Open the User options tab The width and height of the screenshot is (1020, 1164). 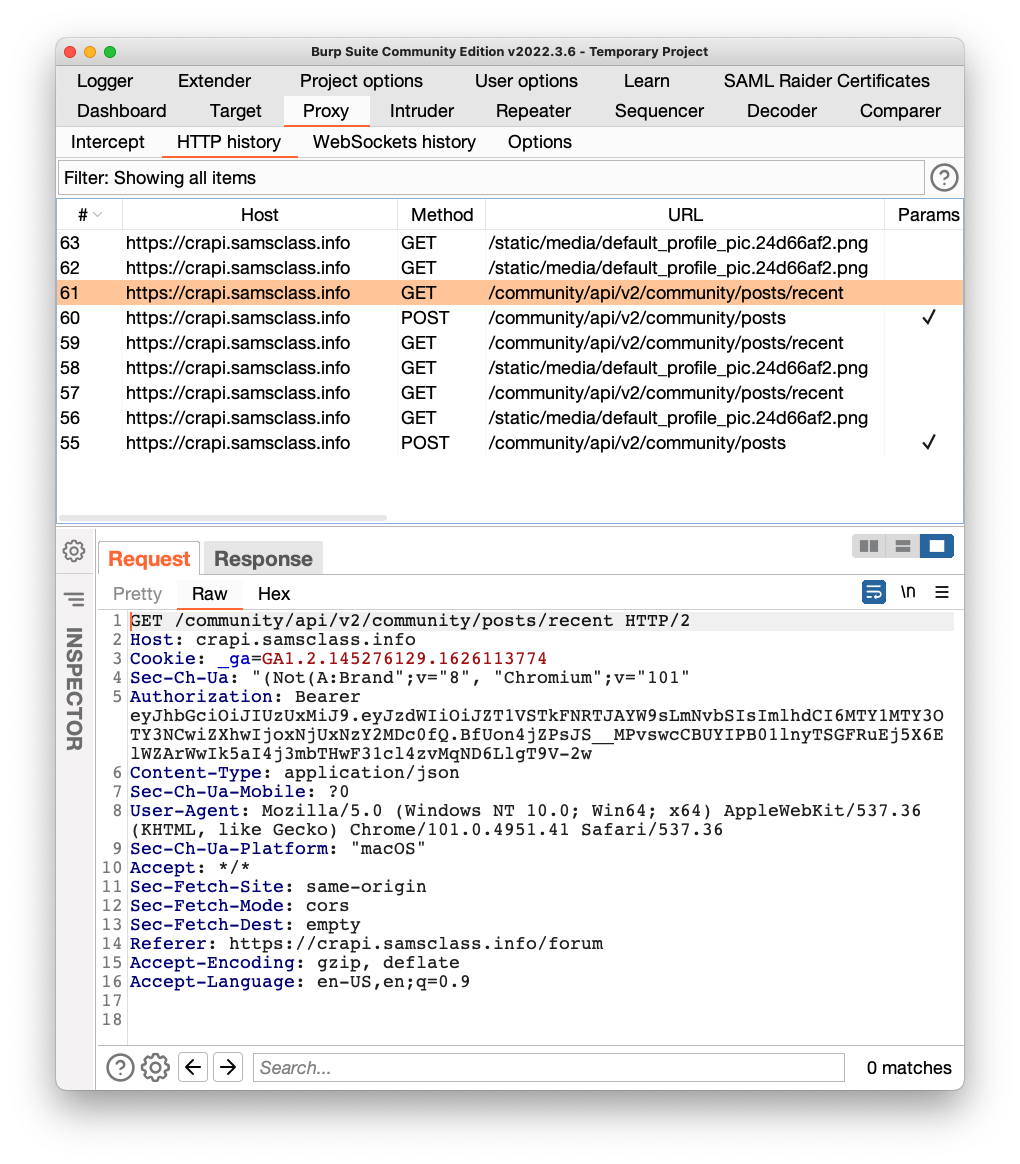(x=526, y=81)
